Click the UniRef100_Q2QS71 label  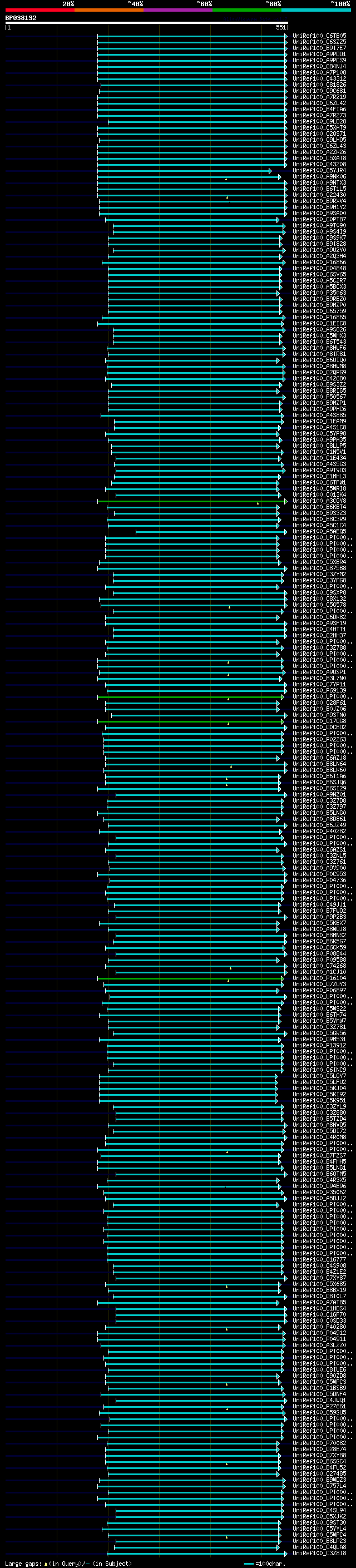[x=319, y=134]
